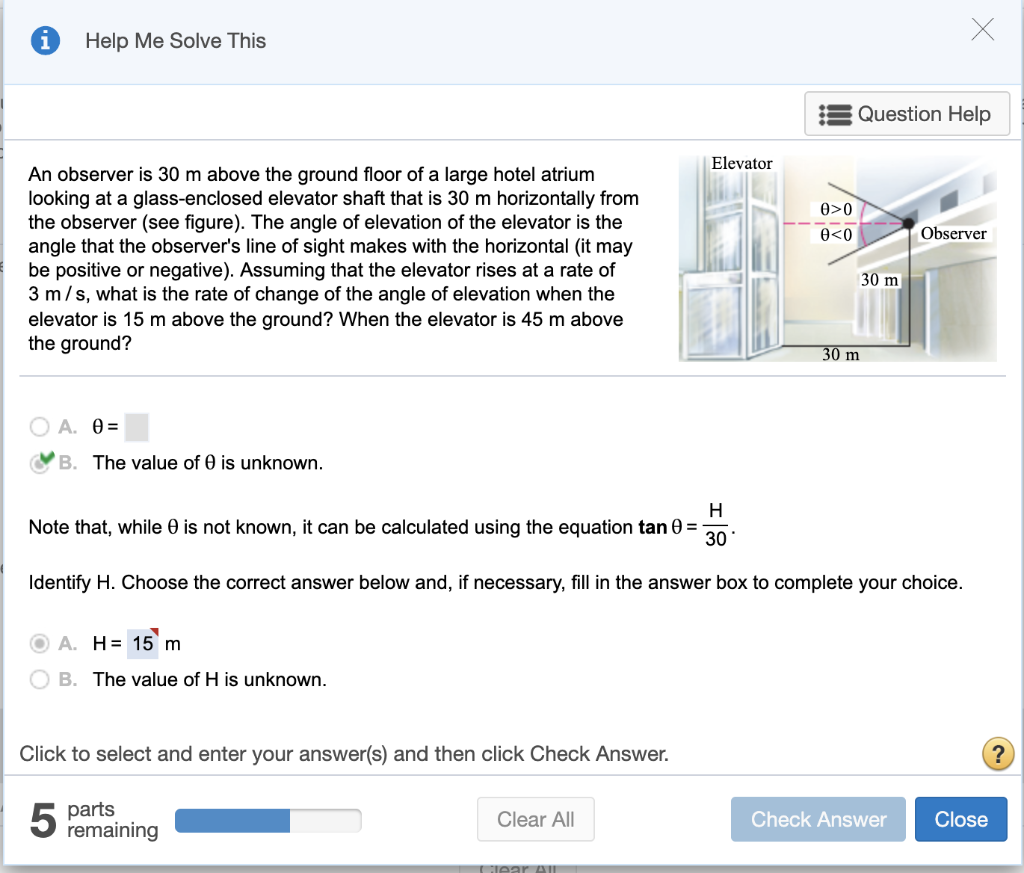This screenshot has width=1024, height=873.
Task: Select radio option A for θ
Action: [x=39, y=426]
